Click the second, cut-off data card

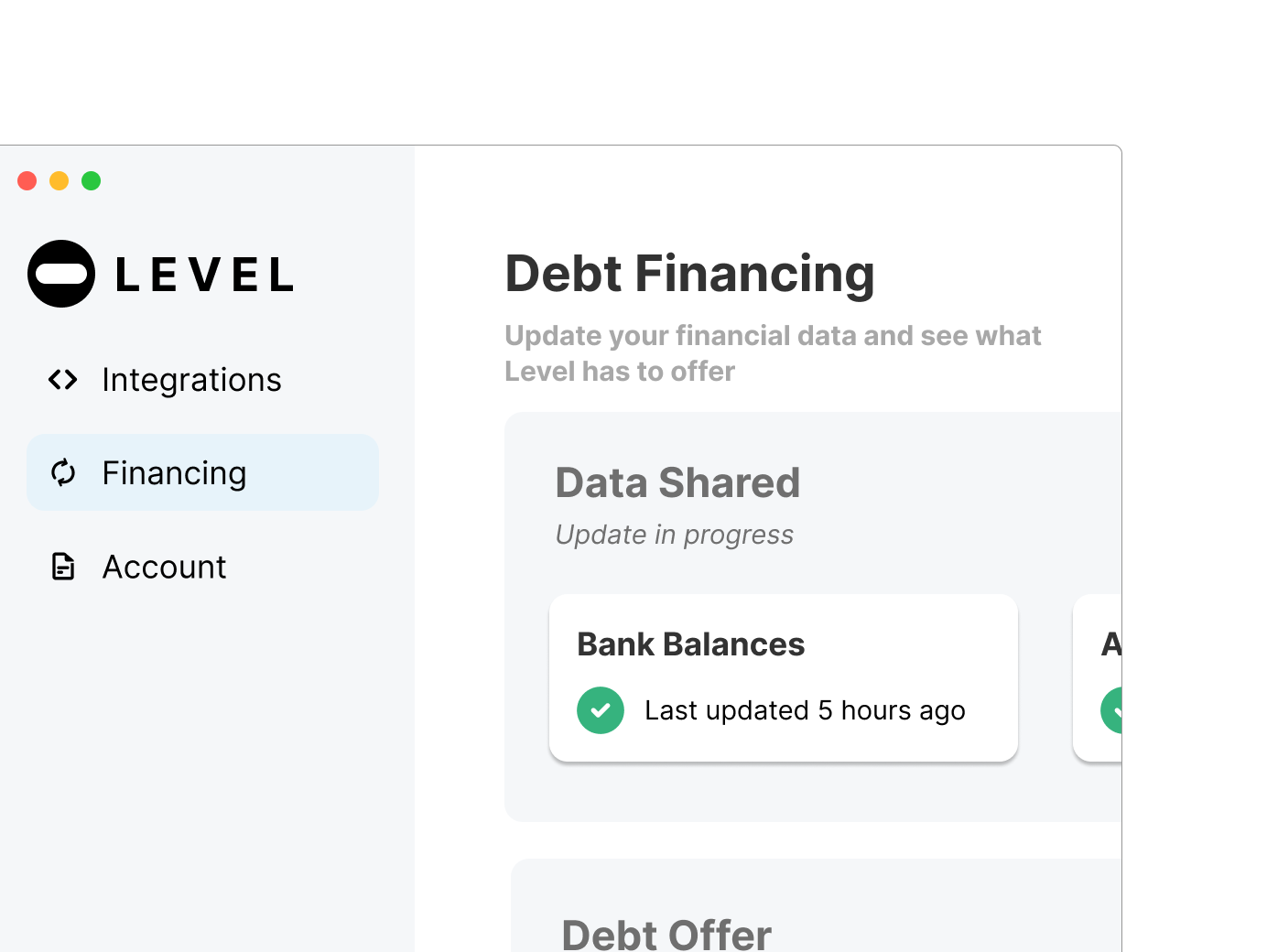point(1098,677)
